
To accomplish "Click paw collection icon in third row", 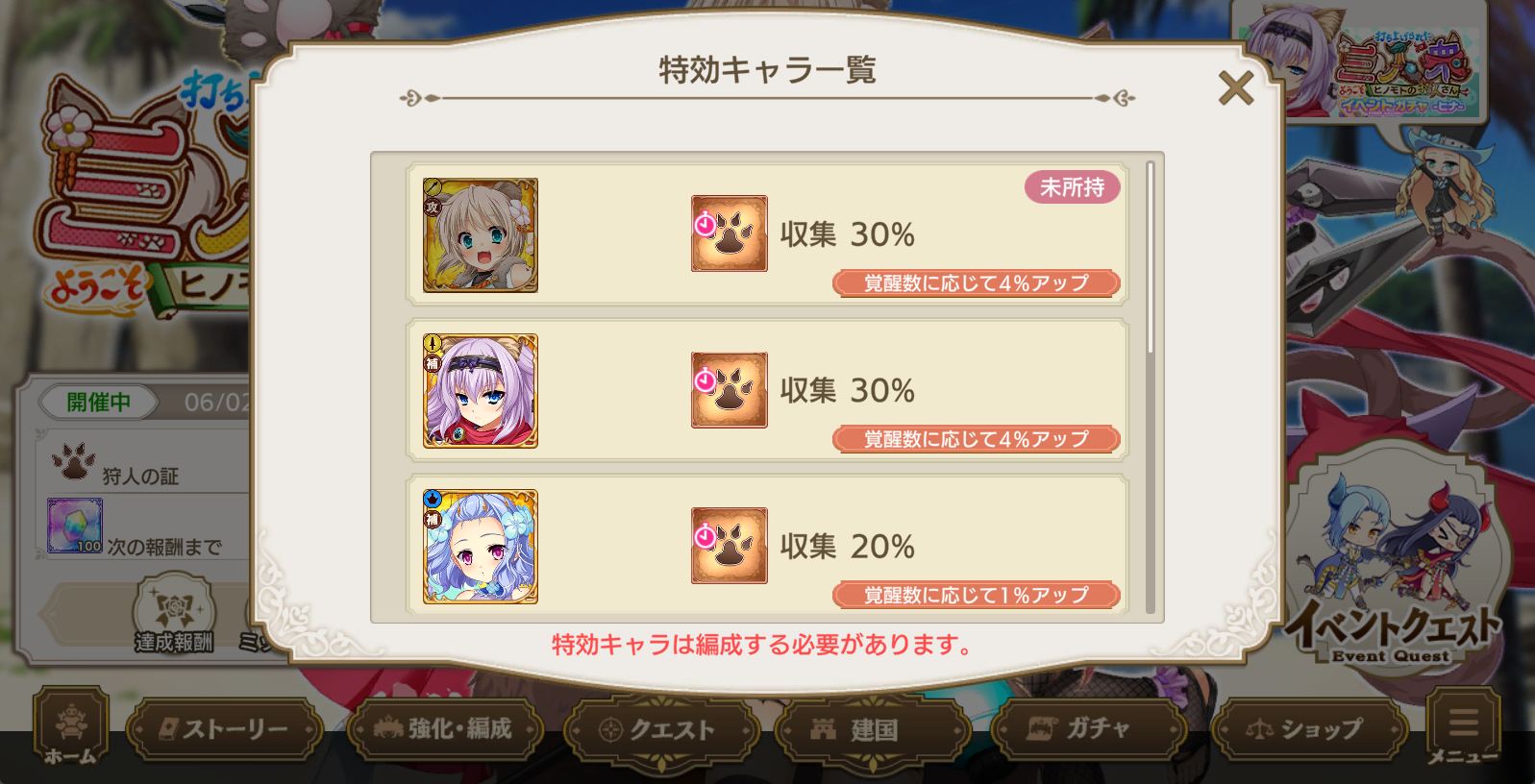I will 730,546.
